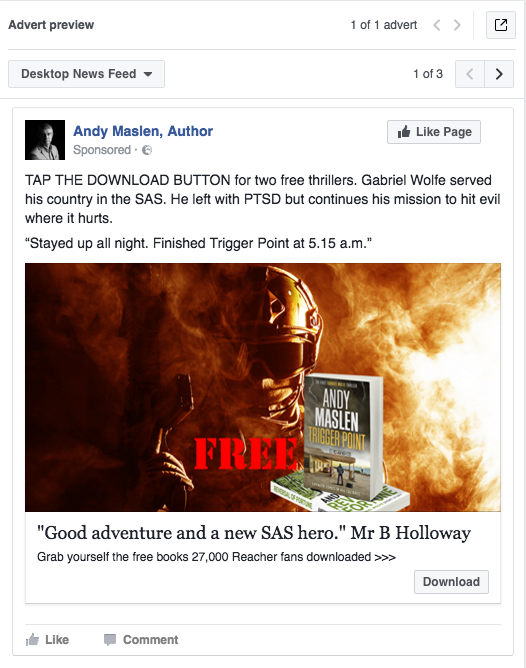Click the globe public audience icon

pos(147,150)
